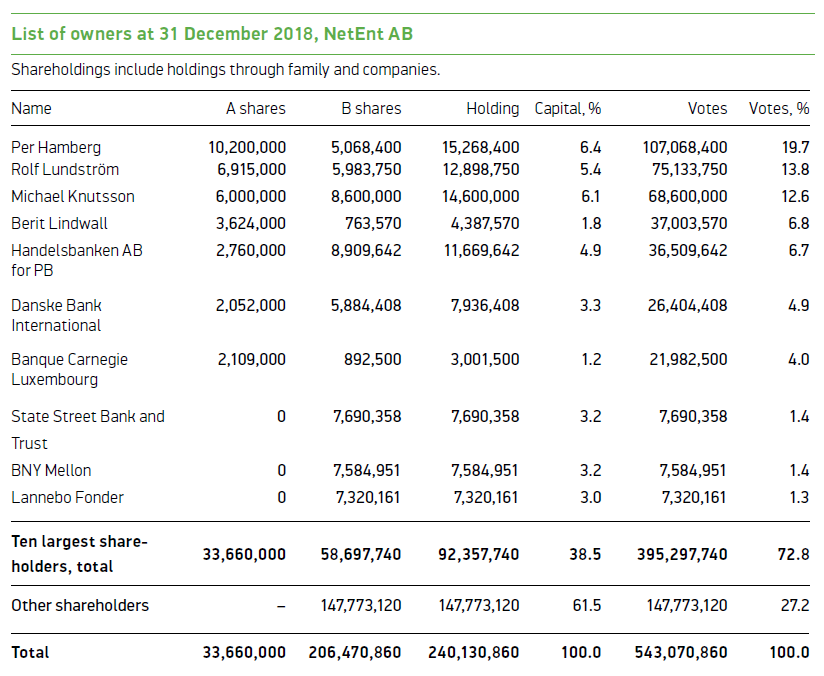Screen dimensions: 824x676
Task: Click Michael Knutsson's B shares 8,600,000
Action: coord(366,197)
